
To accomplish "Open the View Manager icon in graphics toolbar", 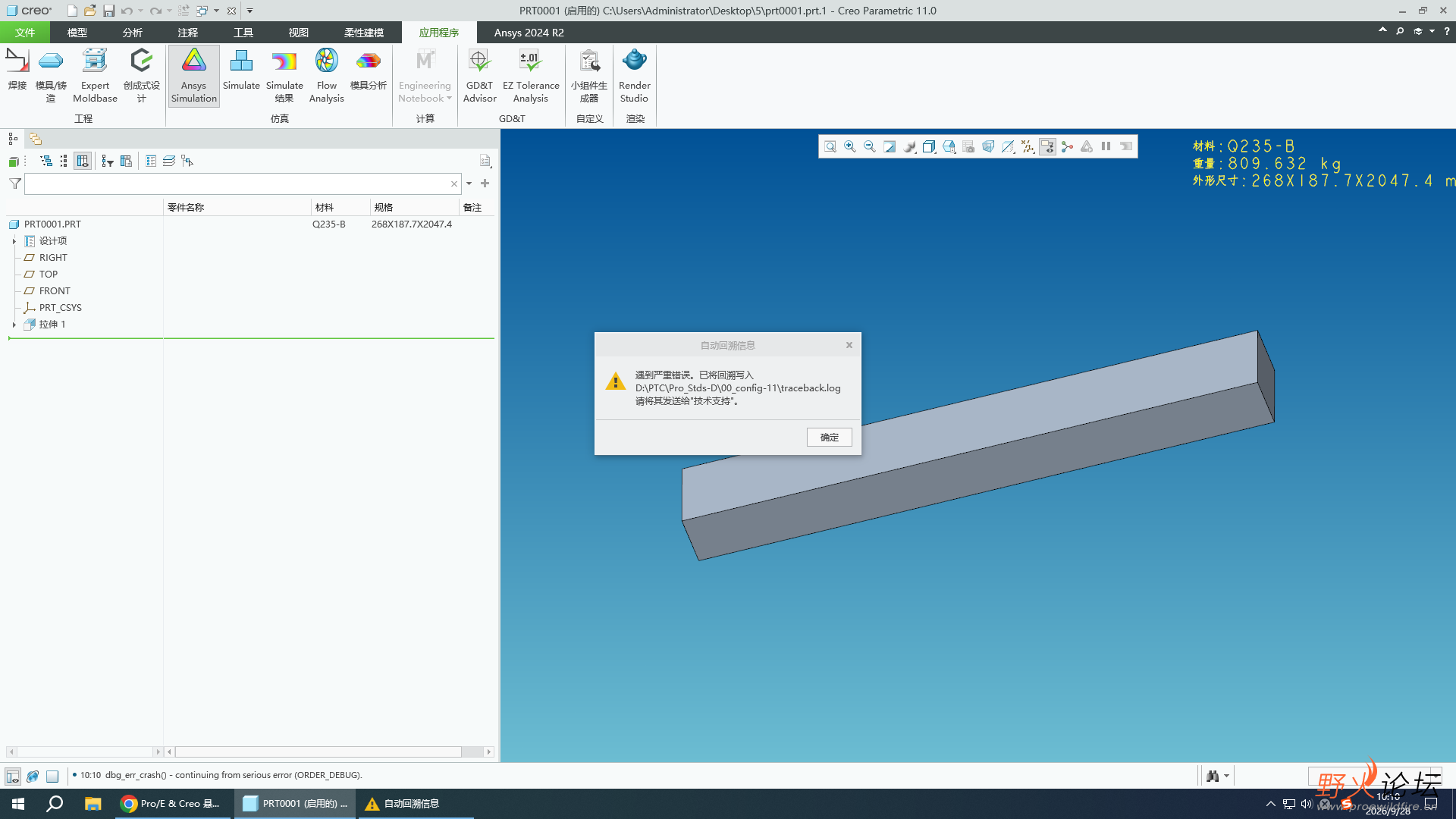I will [x=968, y=146].
